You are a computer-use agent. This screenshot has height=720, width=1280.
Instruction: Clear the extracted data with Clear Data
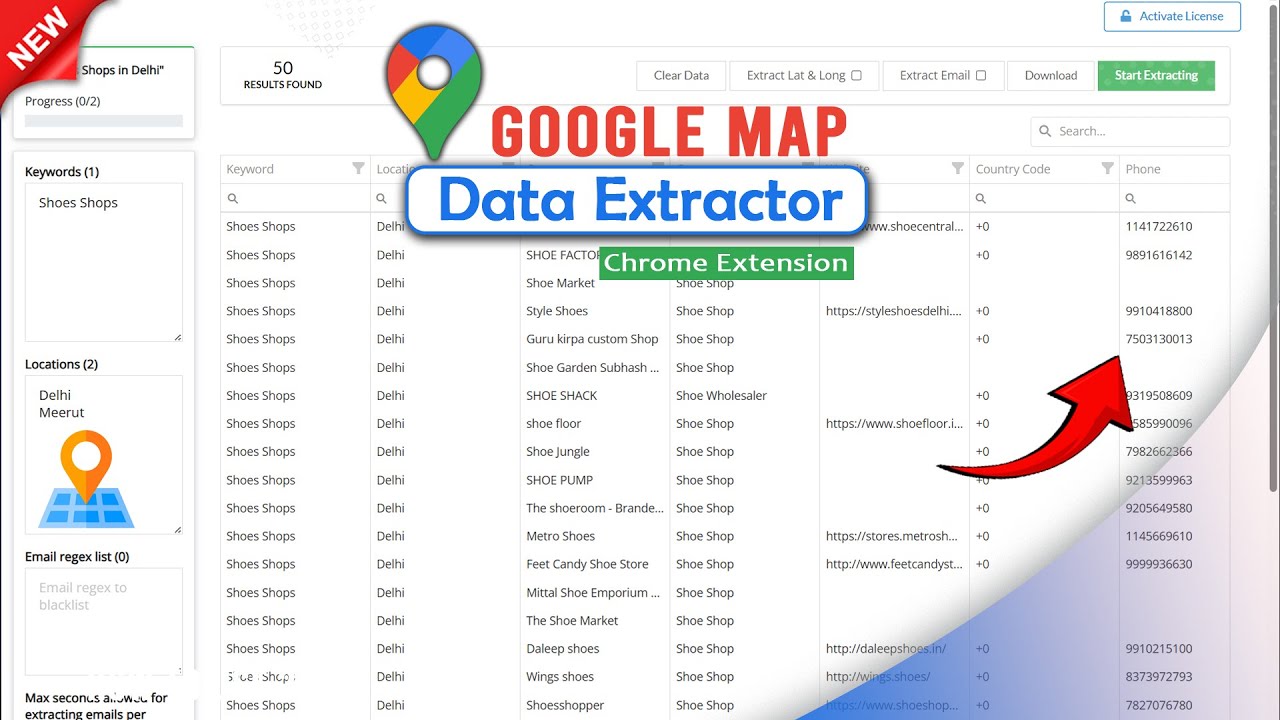(x=681, y=75)
